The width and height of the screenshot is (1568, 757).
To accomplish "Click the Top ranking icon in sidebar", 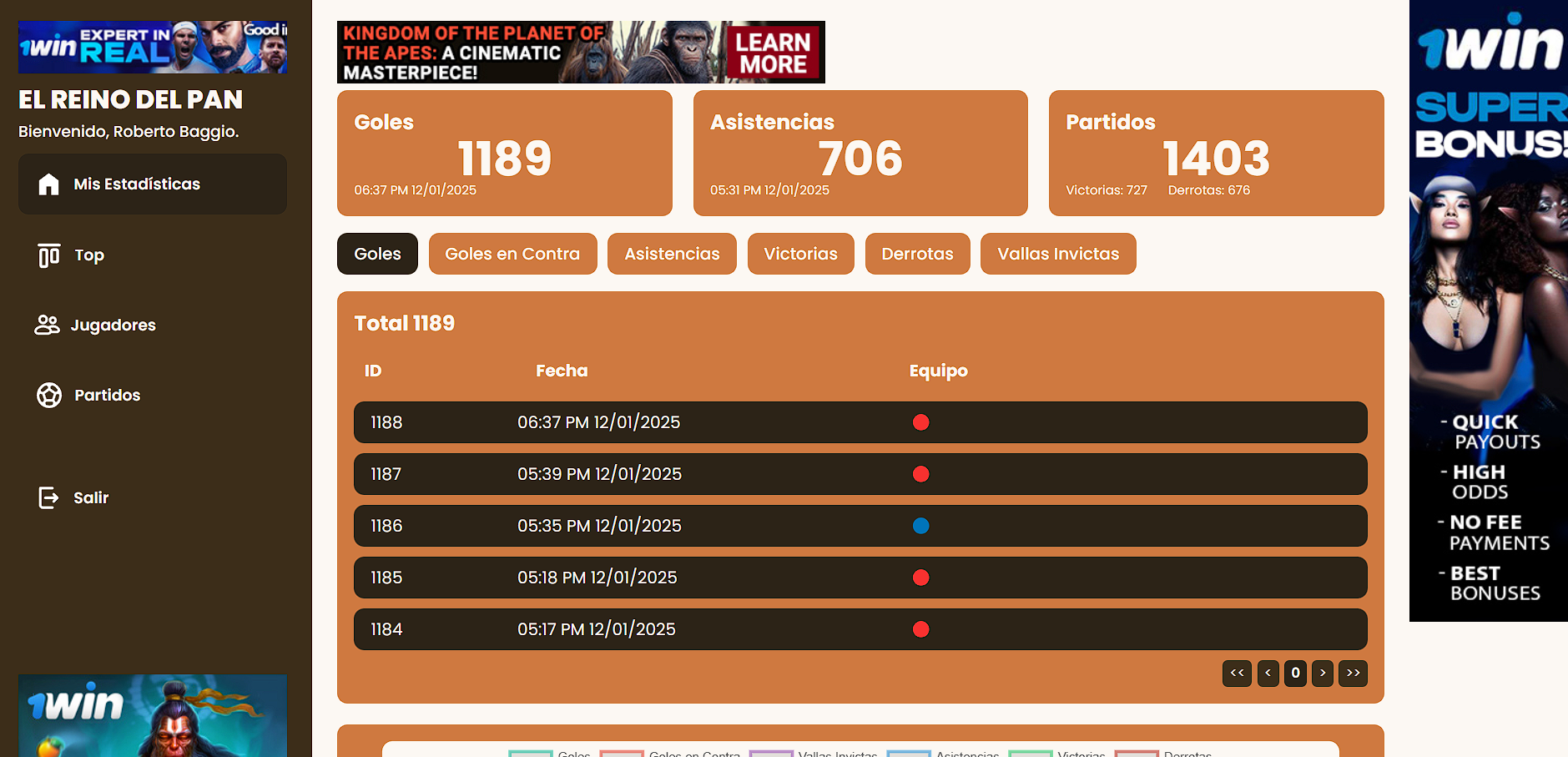I will tap(48, 255).
